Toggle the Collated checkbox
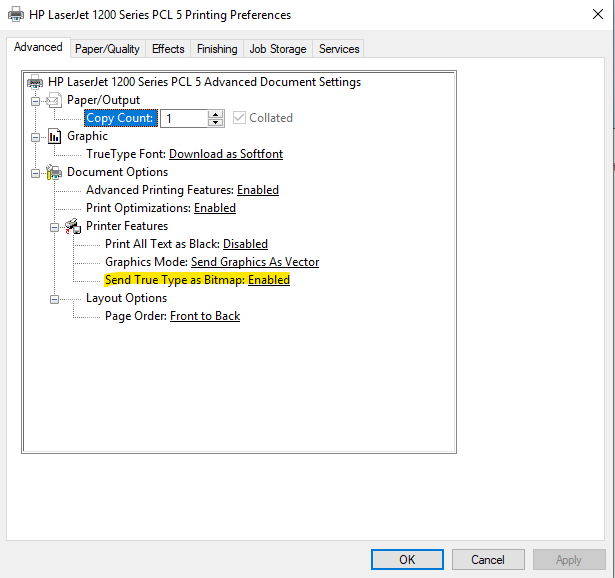Screen dimensions: 615x578 pos(239,118)
